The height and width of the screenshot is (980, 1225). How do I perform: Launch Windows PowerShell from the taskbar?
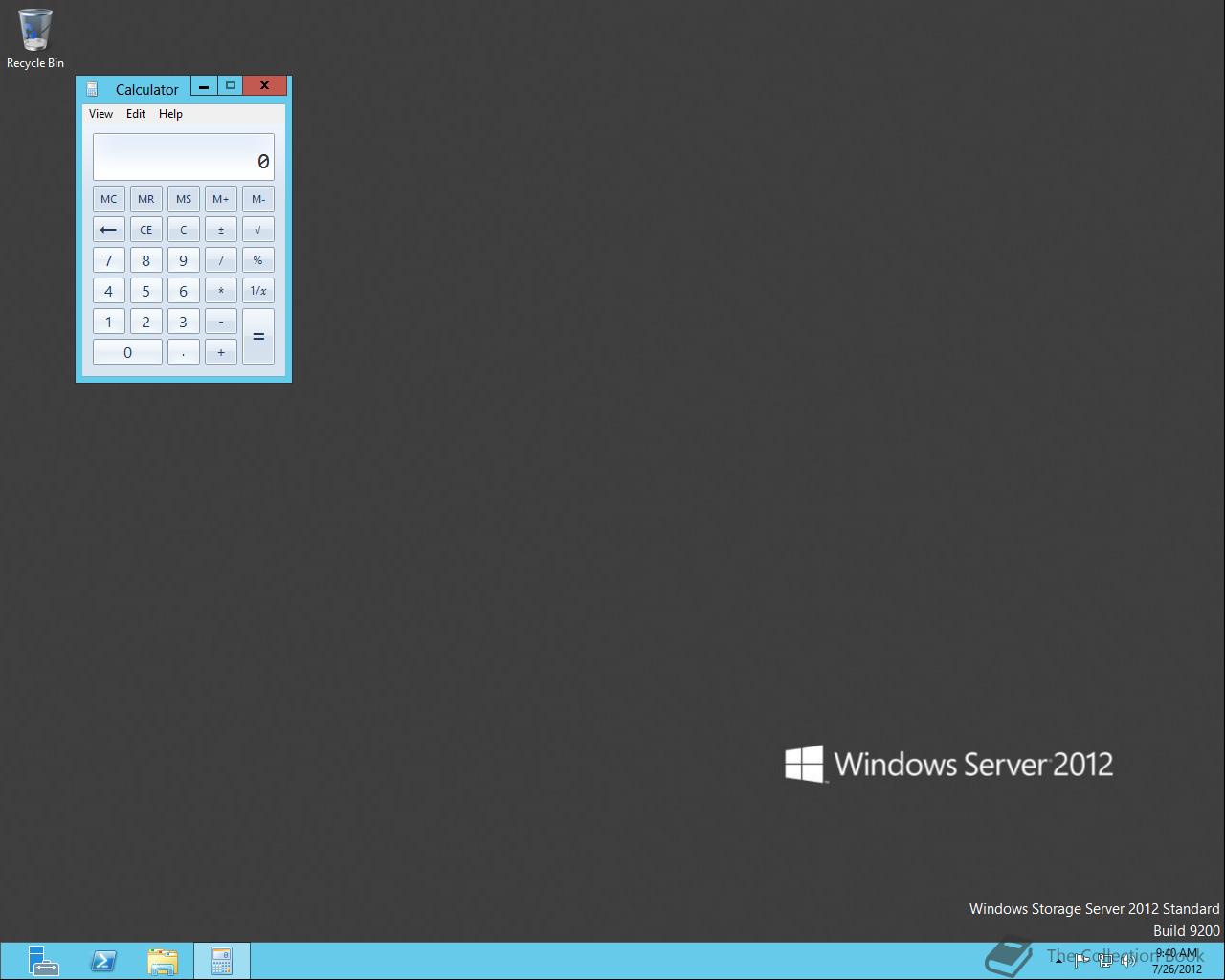(x=103, y=961)
